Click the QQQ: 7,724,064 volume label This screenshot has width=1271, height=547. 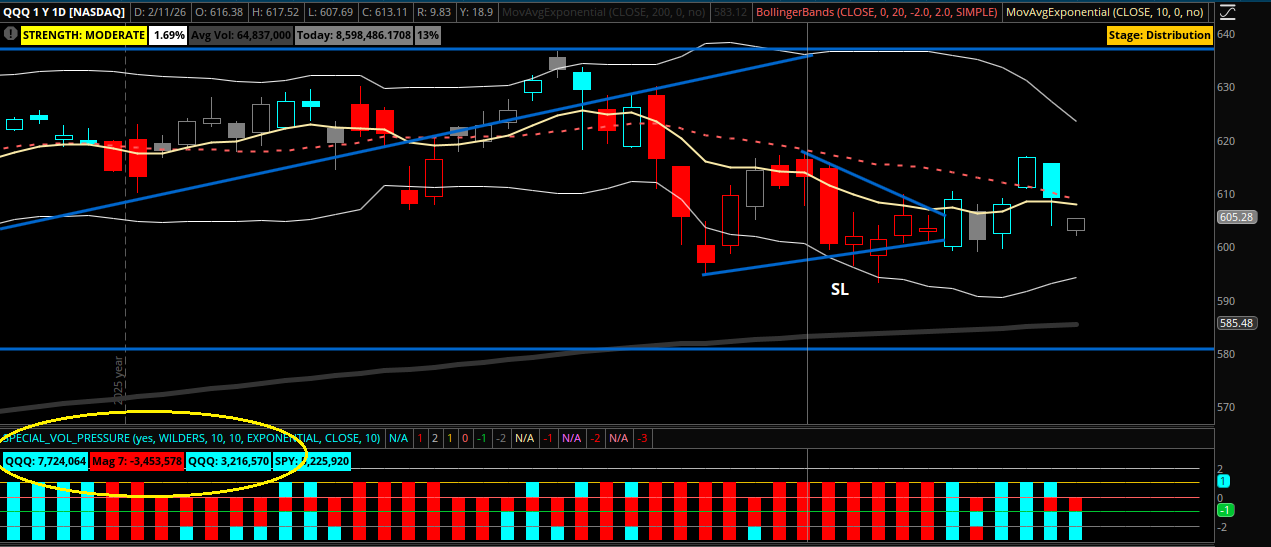44,461
